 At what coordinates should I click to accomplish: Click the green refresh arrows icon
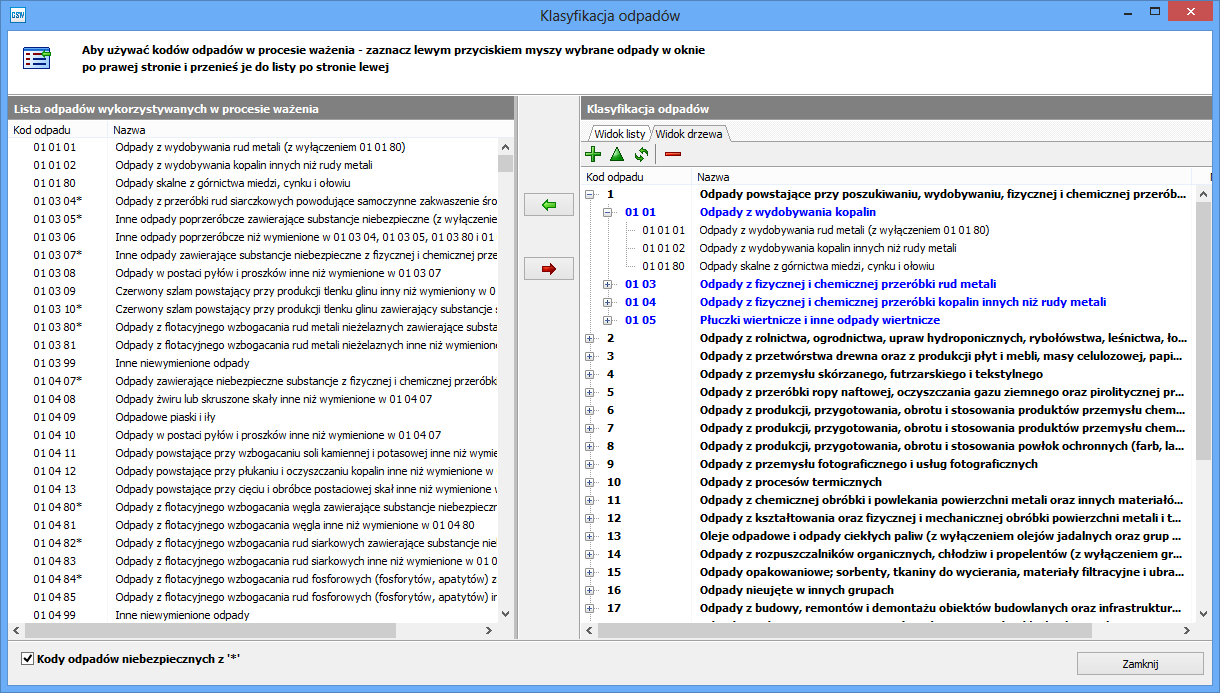pyautogui.click(x=641, y=154)
